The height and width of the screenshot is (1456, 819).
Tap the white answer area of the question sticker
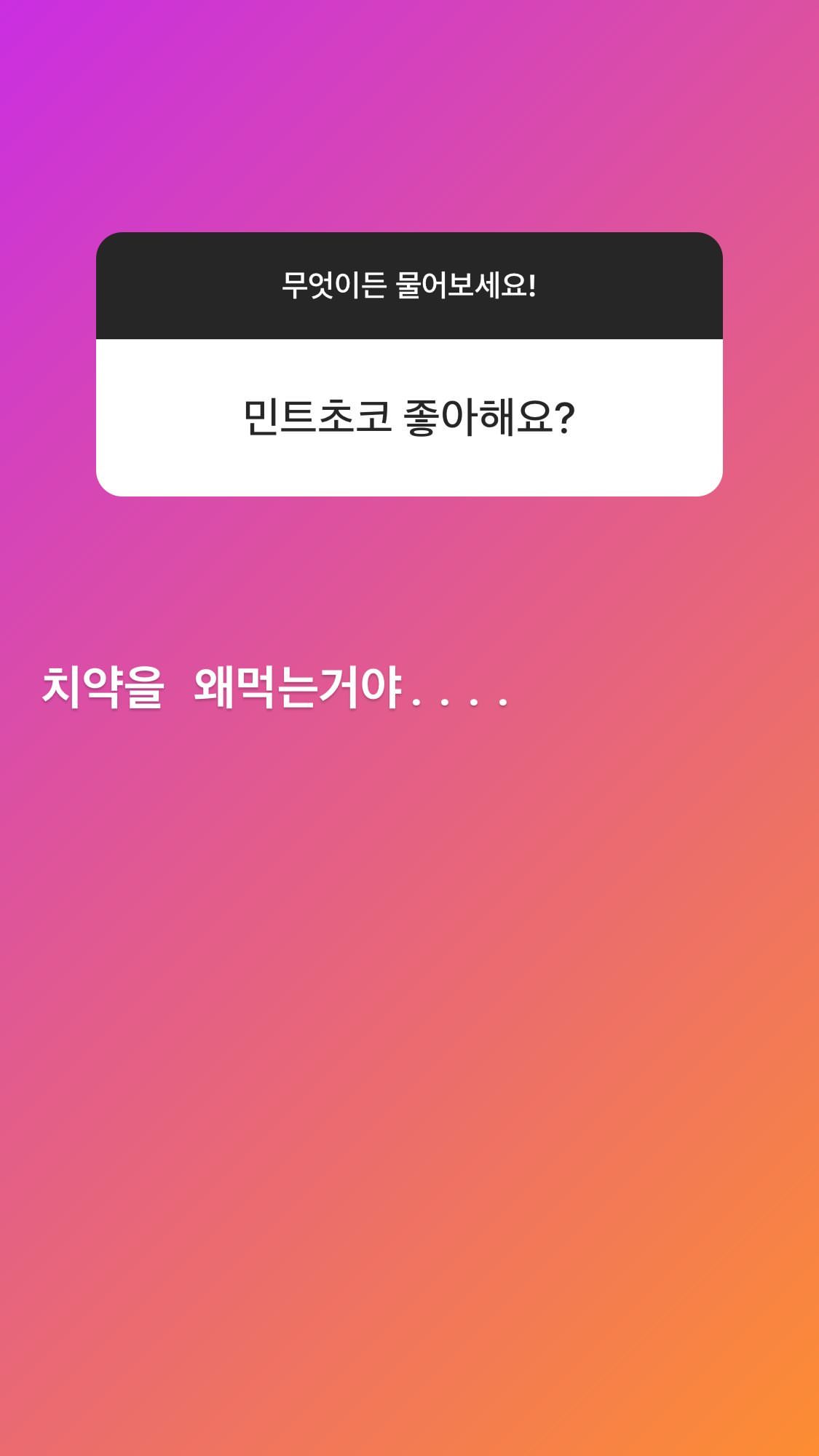pyautogui.click(x=409, y=418)
